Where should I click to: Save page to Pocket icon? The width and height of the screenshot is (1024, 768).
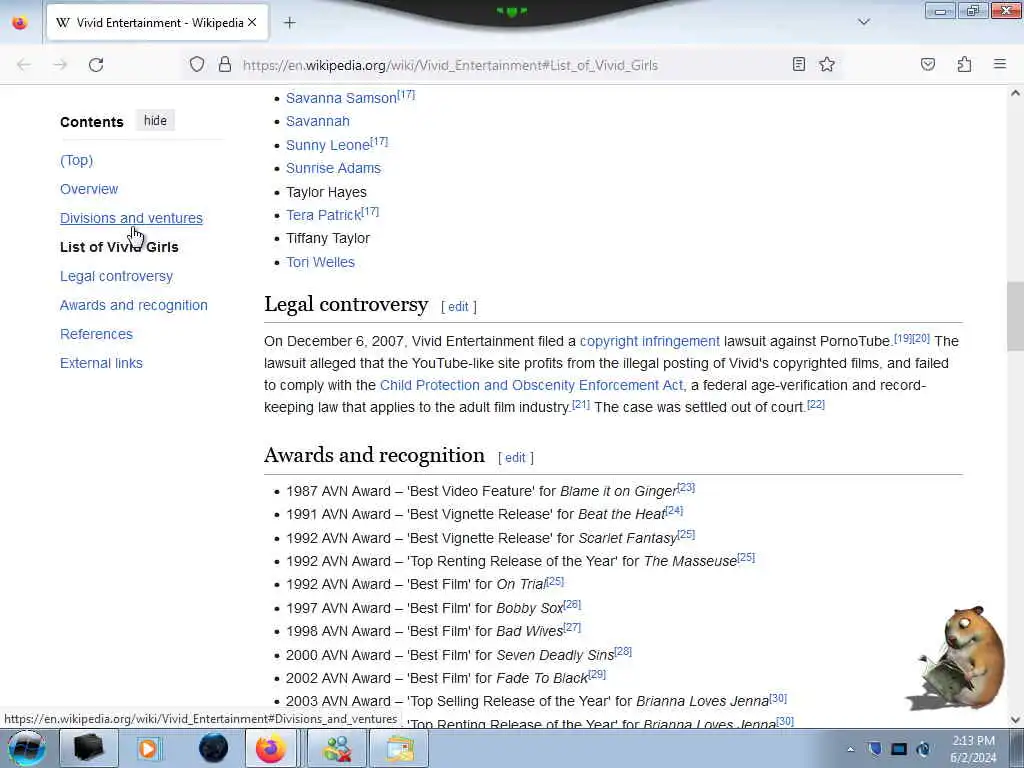click(927, 64)
